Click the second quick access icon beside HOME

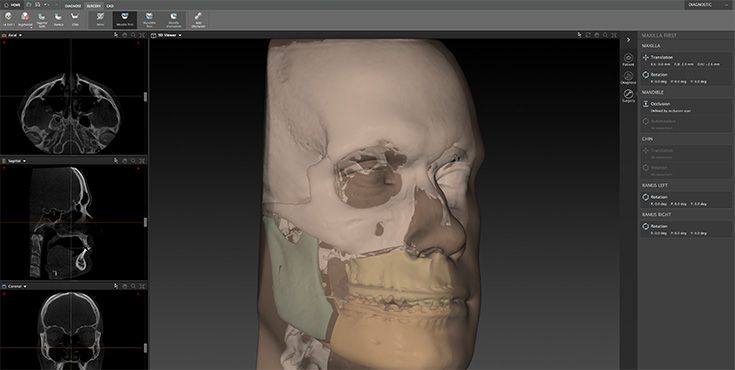(x=38, y=5)
